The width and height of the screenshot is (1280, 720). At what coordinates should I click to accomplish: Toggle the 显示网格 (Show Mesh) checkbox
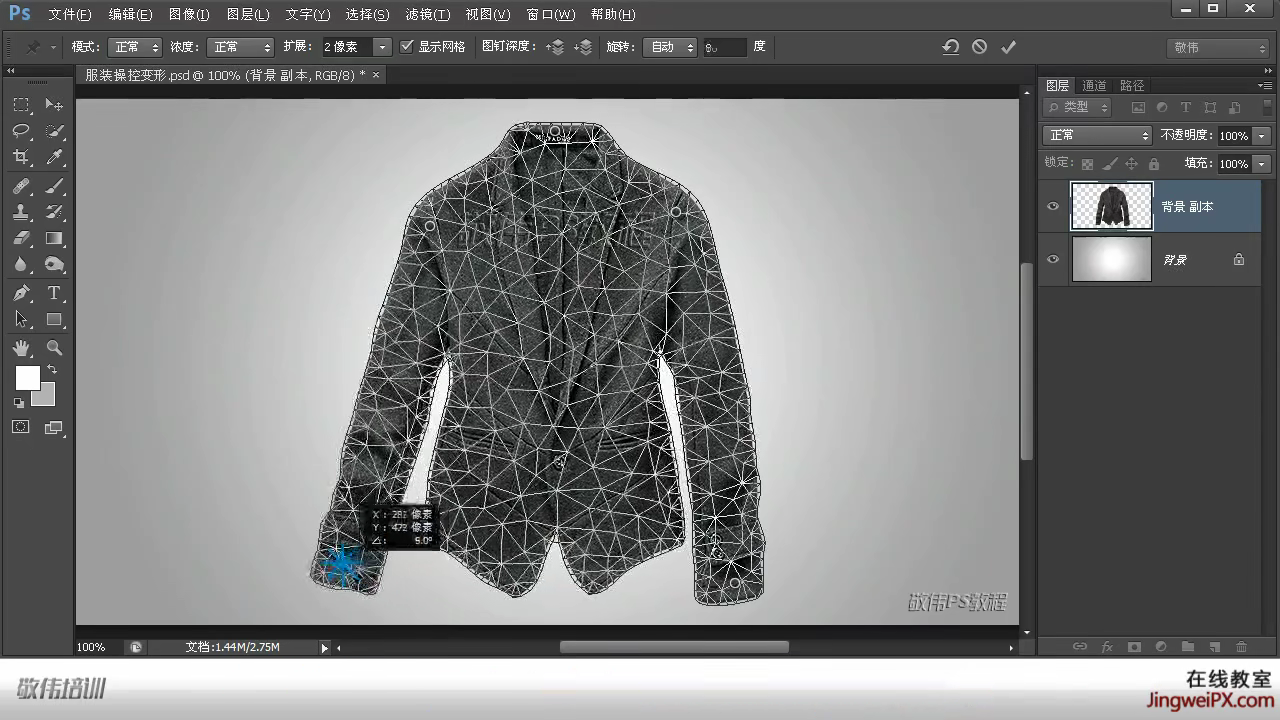(407, 47)
